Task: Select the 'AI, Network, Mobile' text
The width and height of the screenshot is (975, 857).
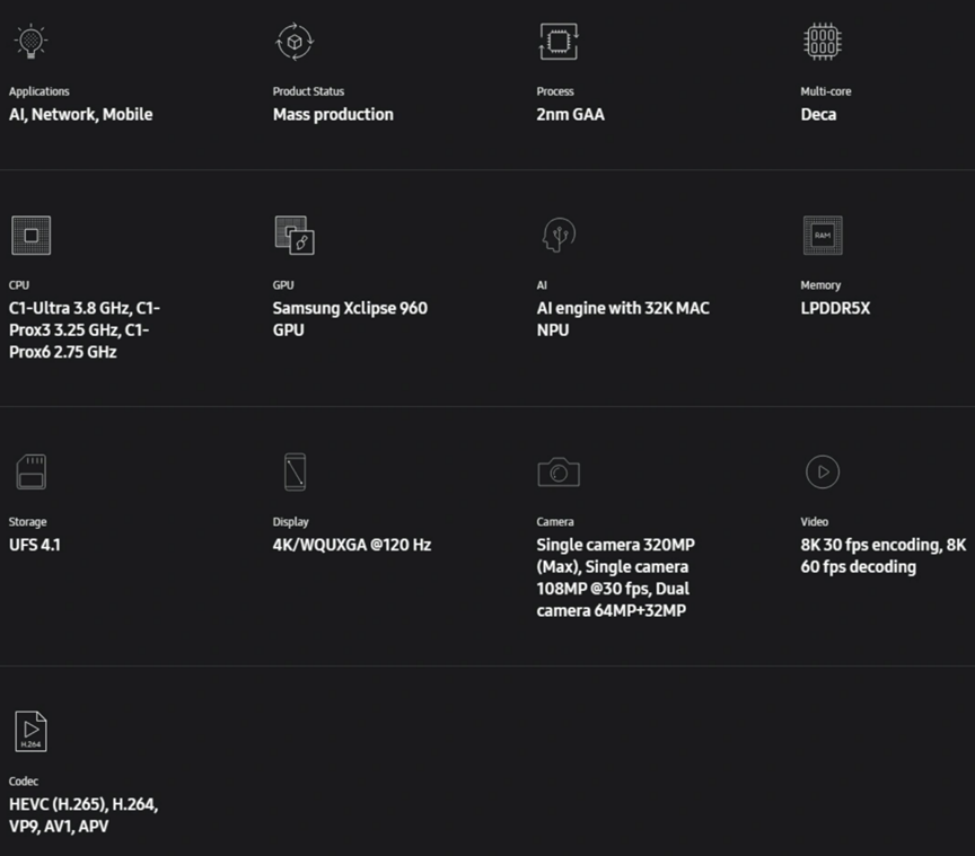Action: (81, 115)
